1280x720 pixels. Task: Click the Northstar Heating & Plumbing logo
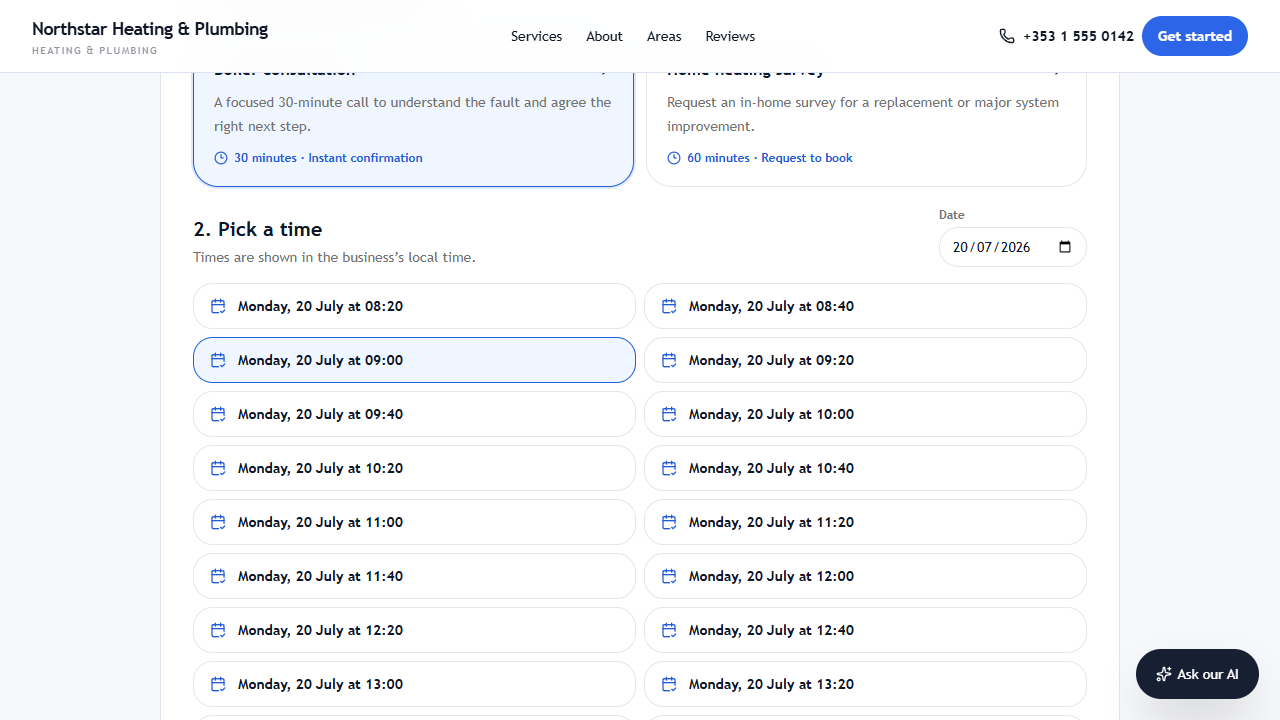tap(150, 36)
